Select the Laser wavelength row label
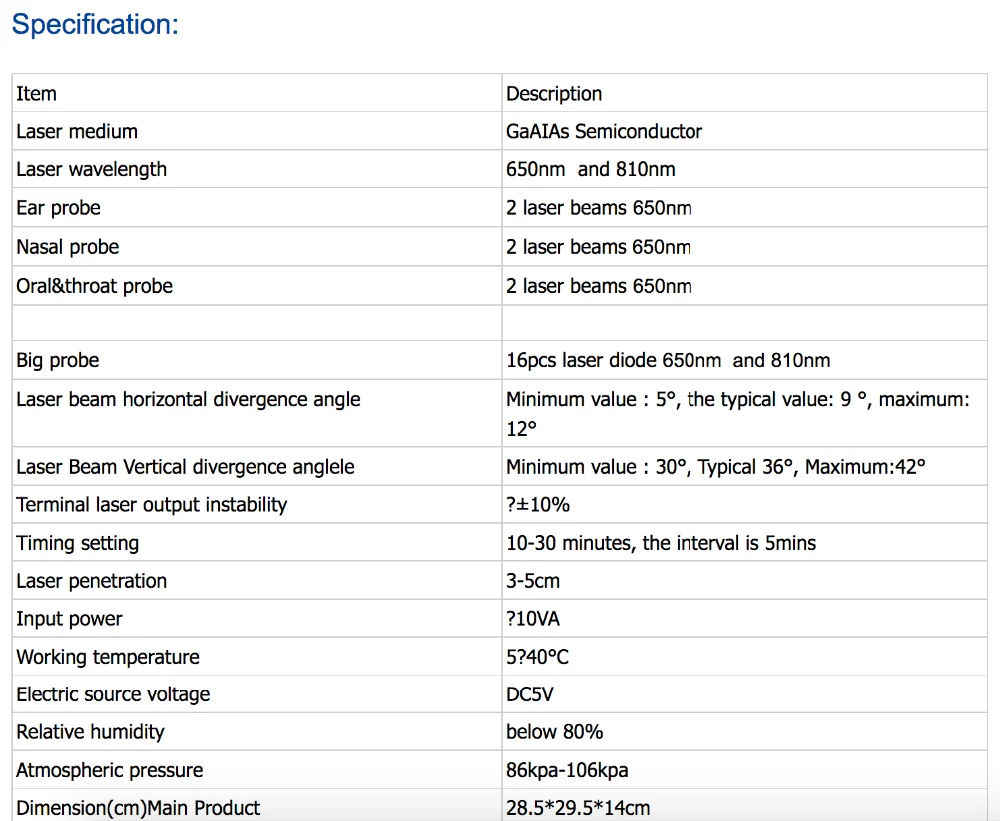Screen dimensions: 1000x821 click(x=92, y=170)
